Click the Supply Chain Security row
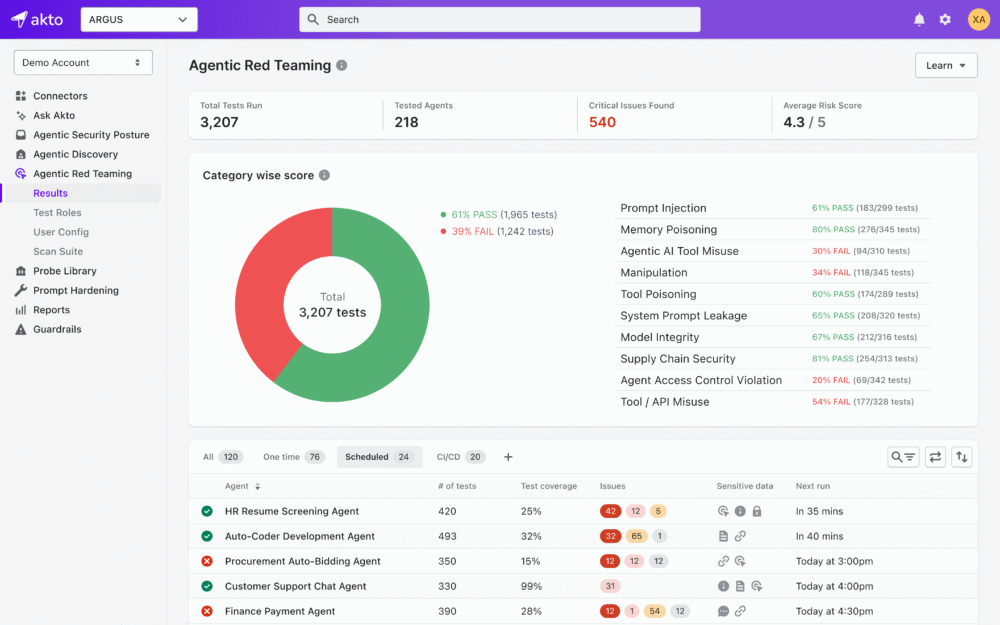Screen dimensions: 1000x625 pos(773,358)
